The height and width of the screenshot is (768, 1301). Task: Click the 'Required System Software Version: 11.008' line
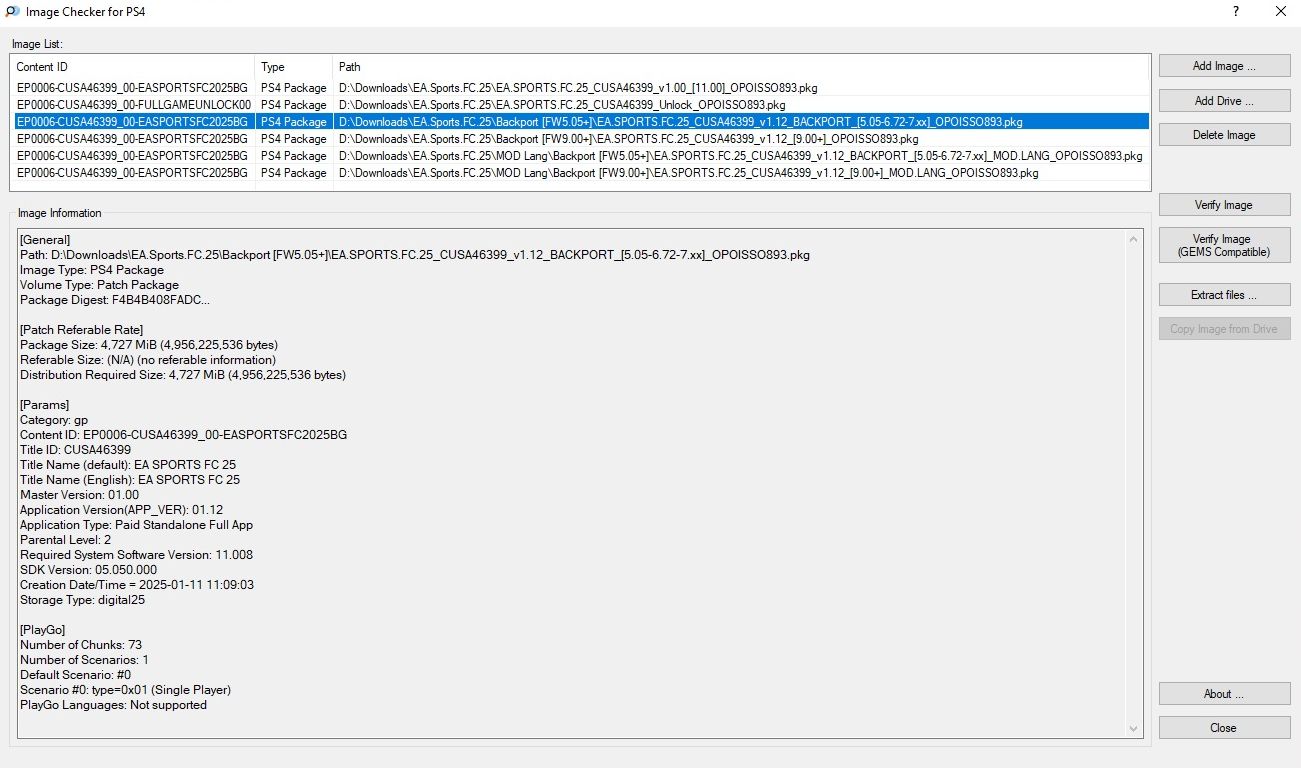[x=137, y=555]
